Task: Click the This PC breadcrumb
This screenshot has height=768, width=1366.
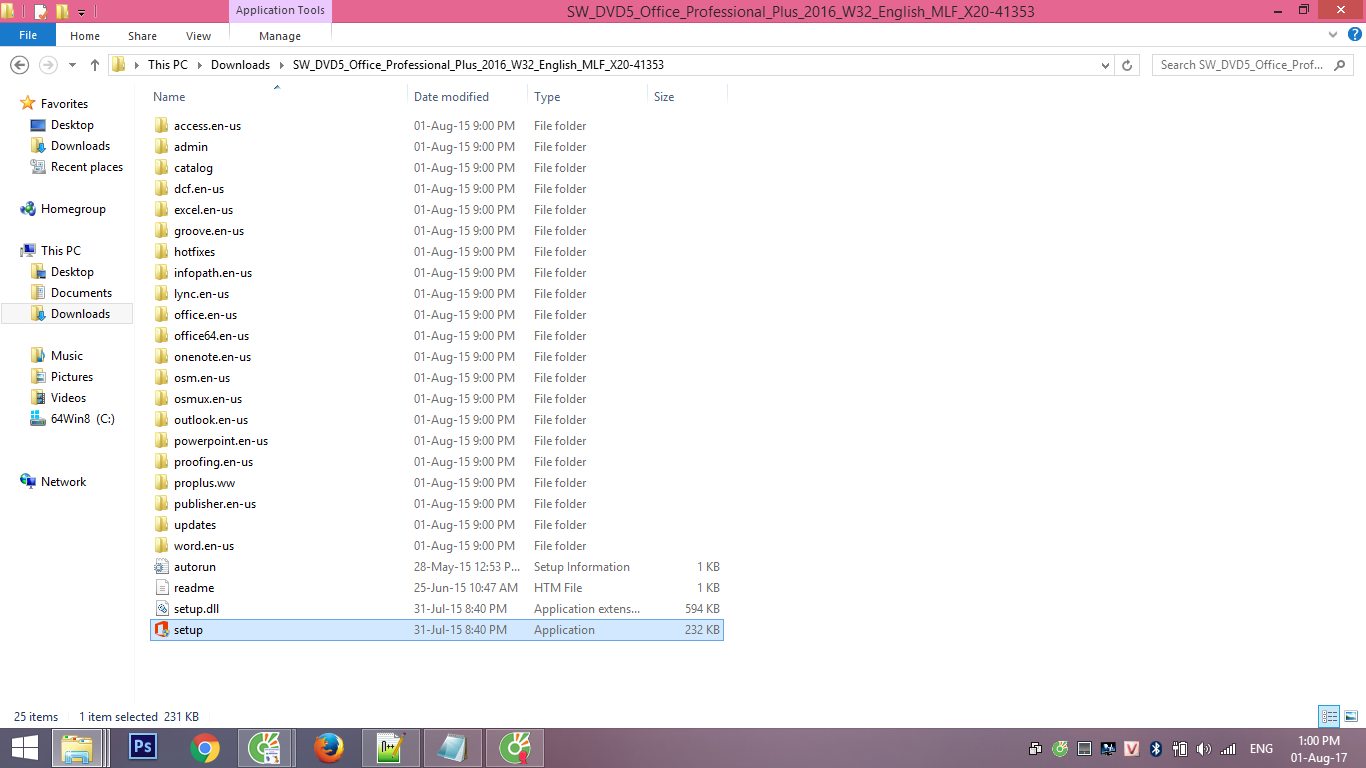Action: [167, 65]
